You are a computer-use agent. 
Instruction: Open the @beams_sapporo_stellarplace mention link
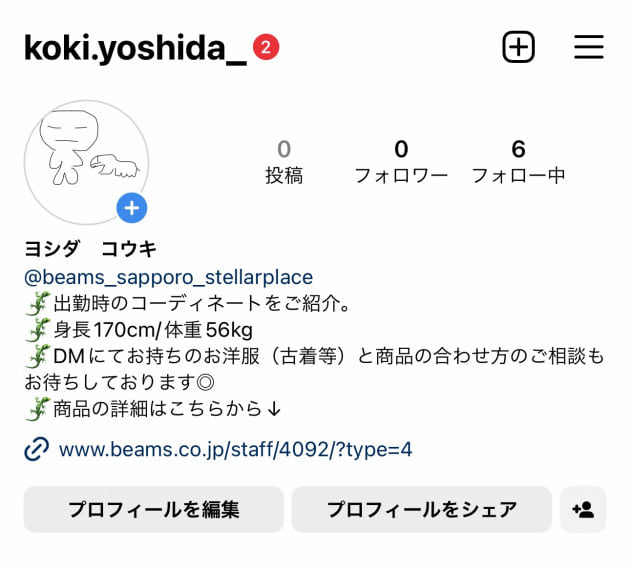coord(168,277)
